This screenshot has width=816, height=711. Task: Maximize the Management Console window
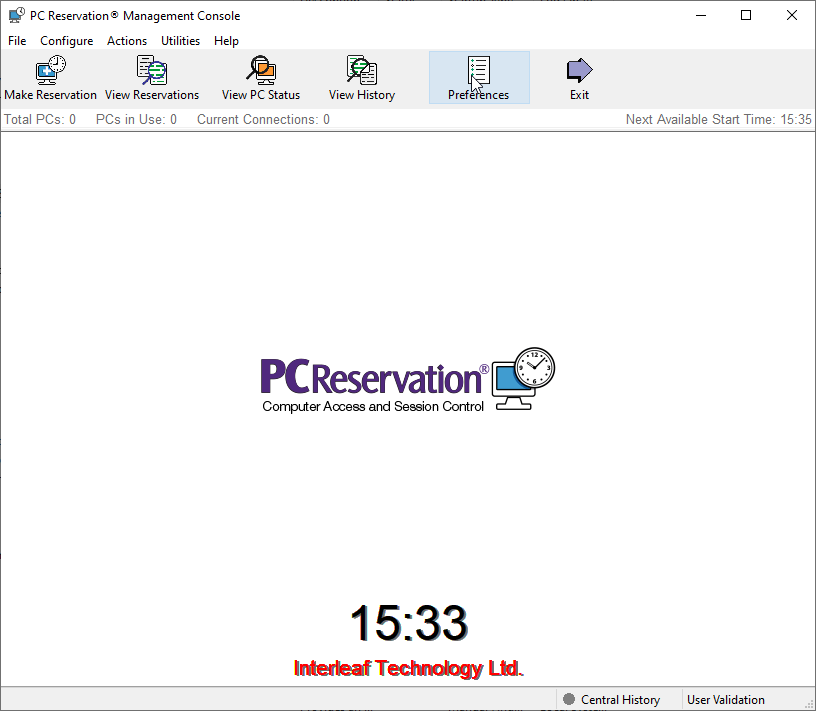(x=746, y=16)
